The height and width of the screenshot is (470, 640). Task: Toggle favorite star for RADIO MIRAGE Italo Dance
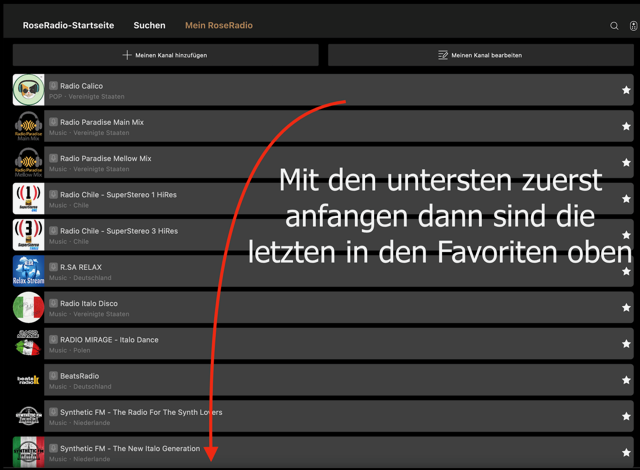click(626, 344)
